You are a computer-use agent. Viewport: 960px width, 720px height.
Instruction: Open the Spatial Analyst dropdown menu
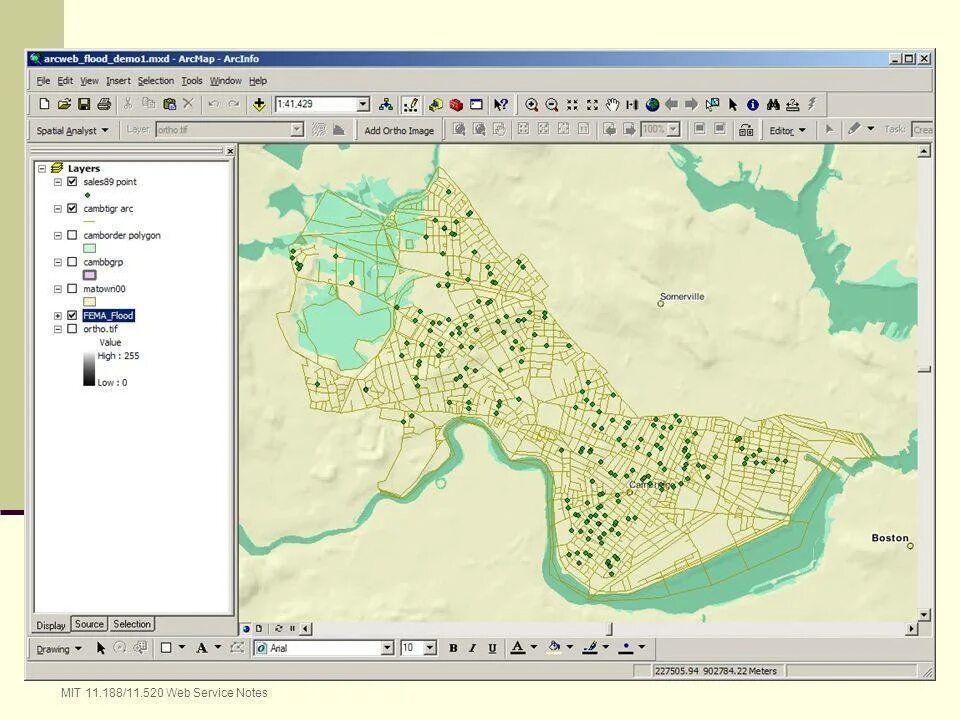click(72, 130)
